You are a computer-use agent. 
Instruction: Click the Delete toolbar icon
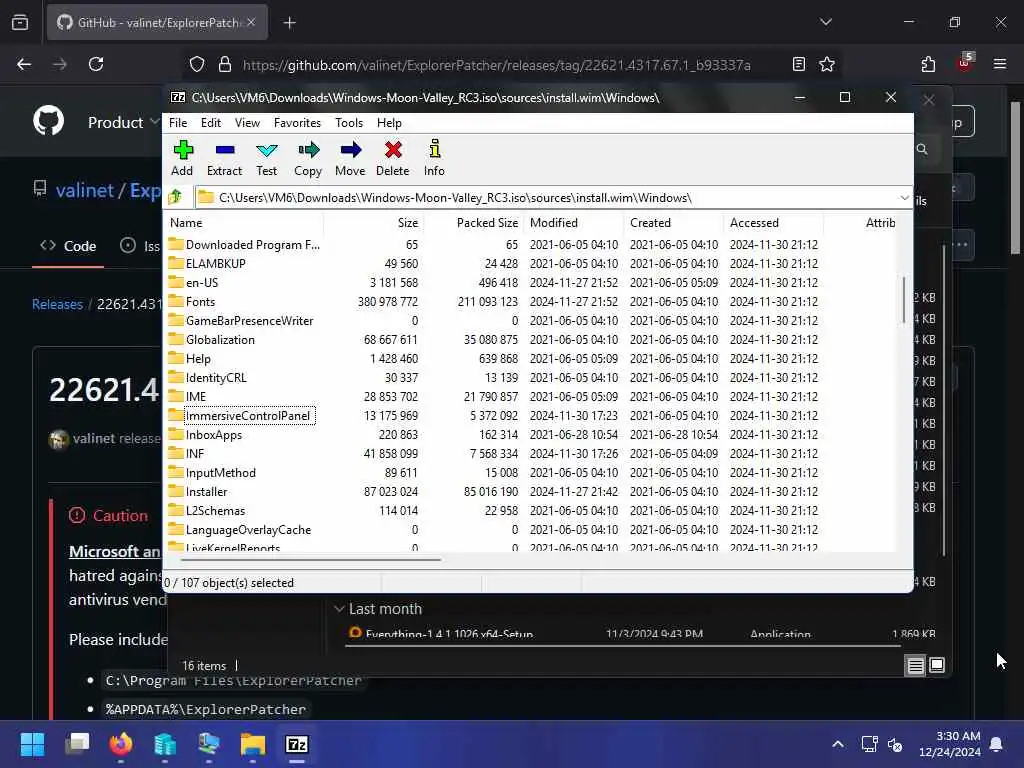392,158
